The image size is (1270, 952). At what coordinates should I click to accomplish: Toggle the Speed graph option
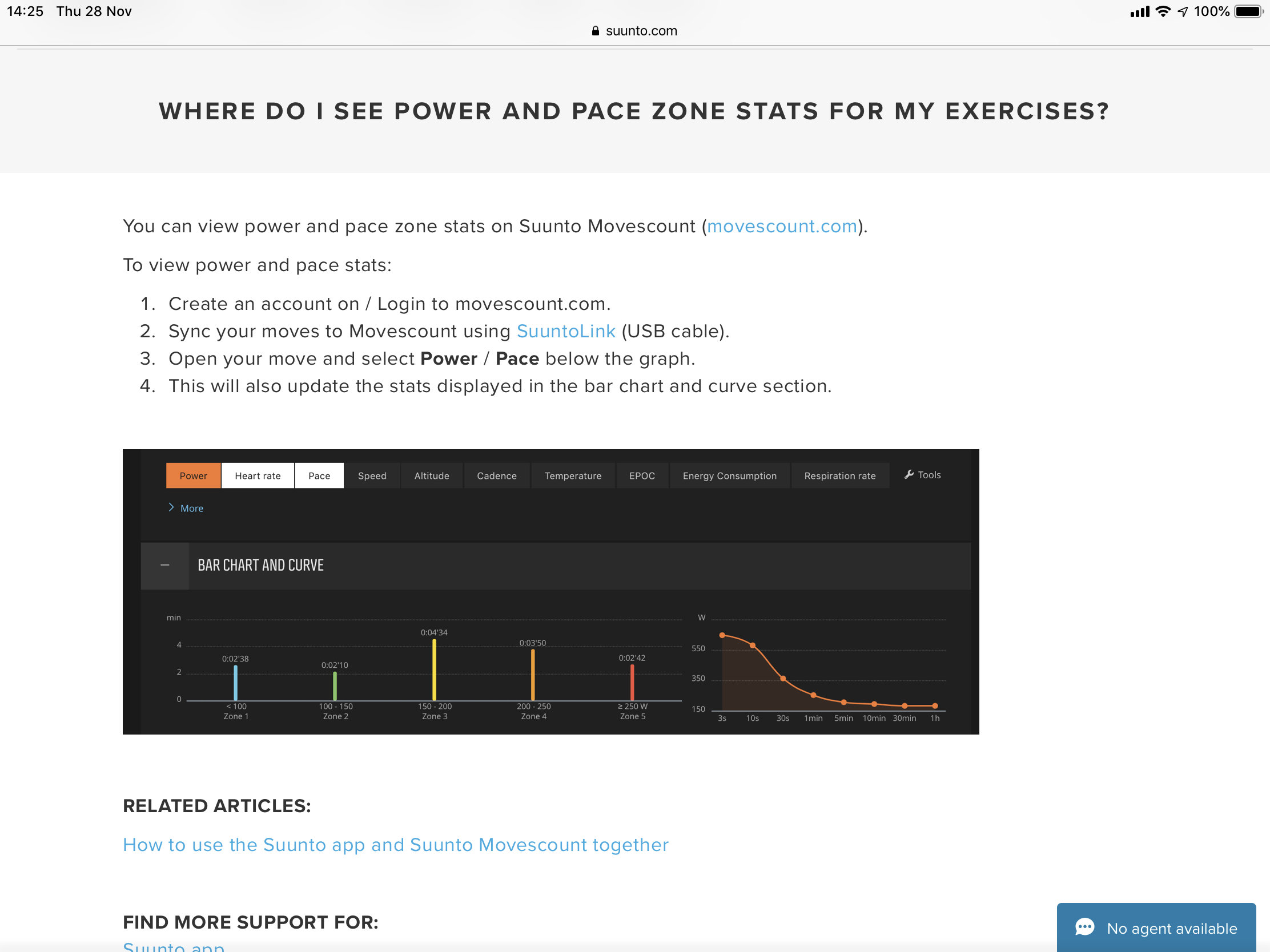[372, 475]
